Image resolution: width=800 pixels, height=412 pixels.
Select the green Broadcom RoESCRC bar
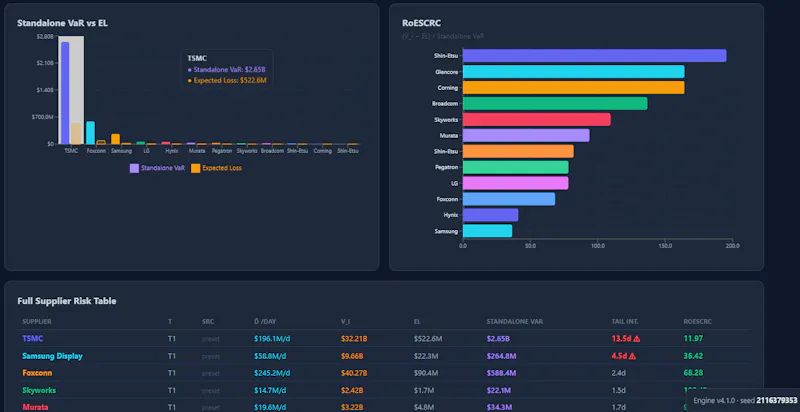tap(555, 104)
